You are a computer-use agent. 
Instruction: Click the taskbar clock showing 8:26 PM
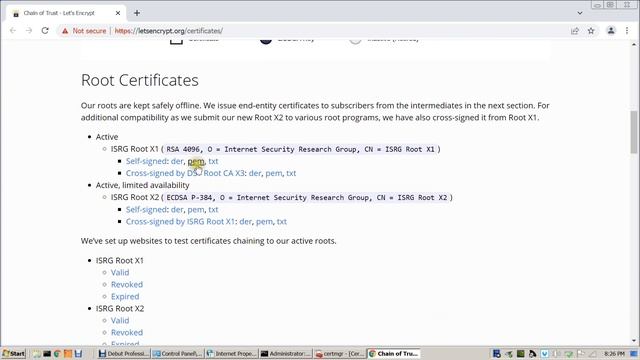click(615, 353)
